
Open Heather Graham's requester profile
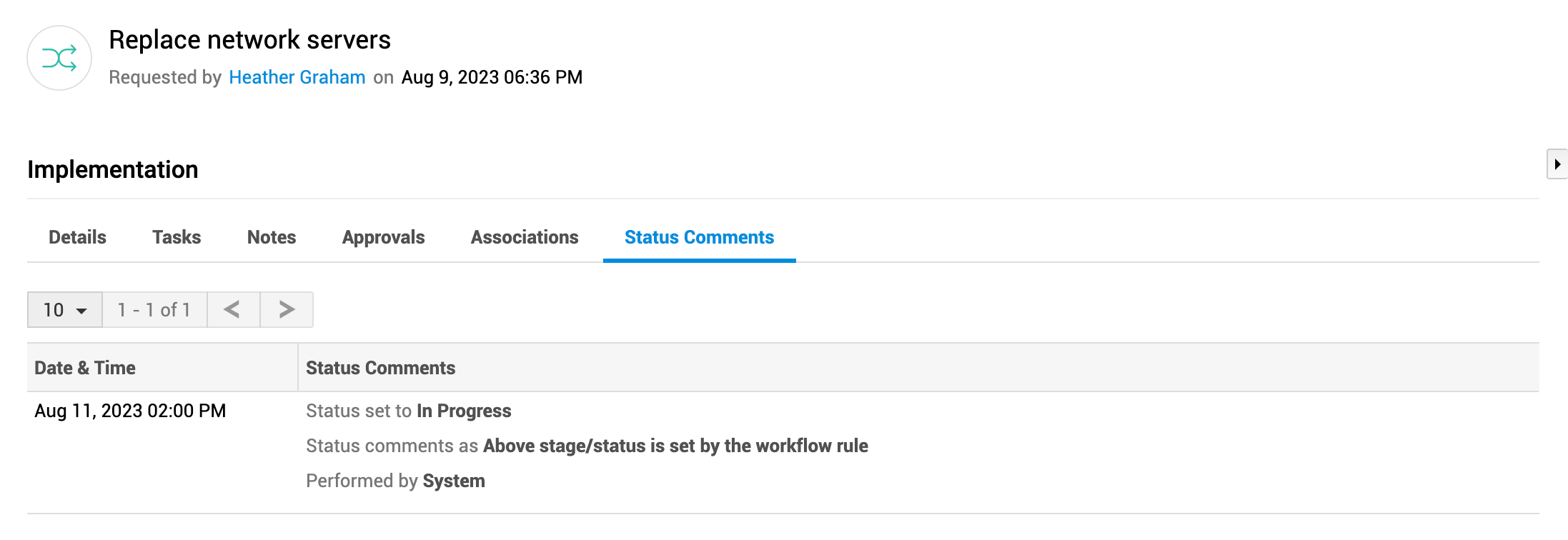297,77
